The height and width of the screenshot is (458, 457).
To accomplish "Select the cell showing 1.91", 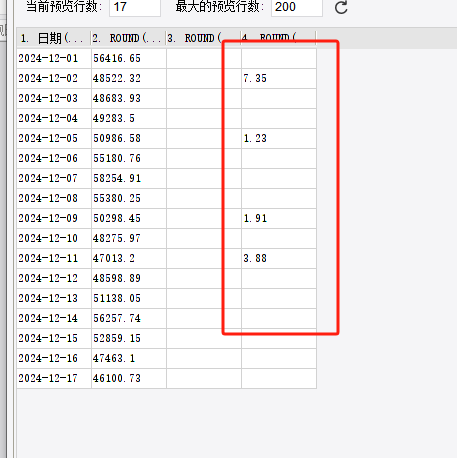I will [x=279, y=218].
